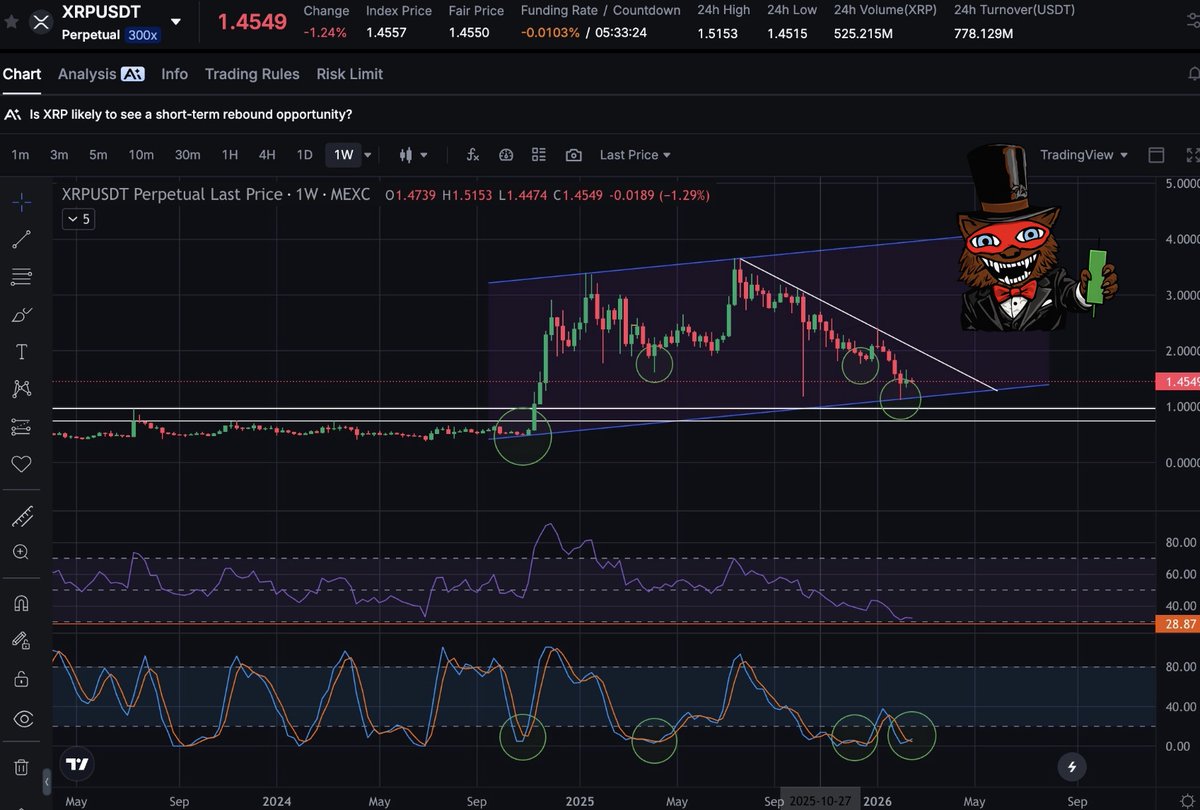Toggle lock all drawing tools
This screenshot has width=1200, height=810.
click(22, 679)
